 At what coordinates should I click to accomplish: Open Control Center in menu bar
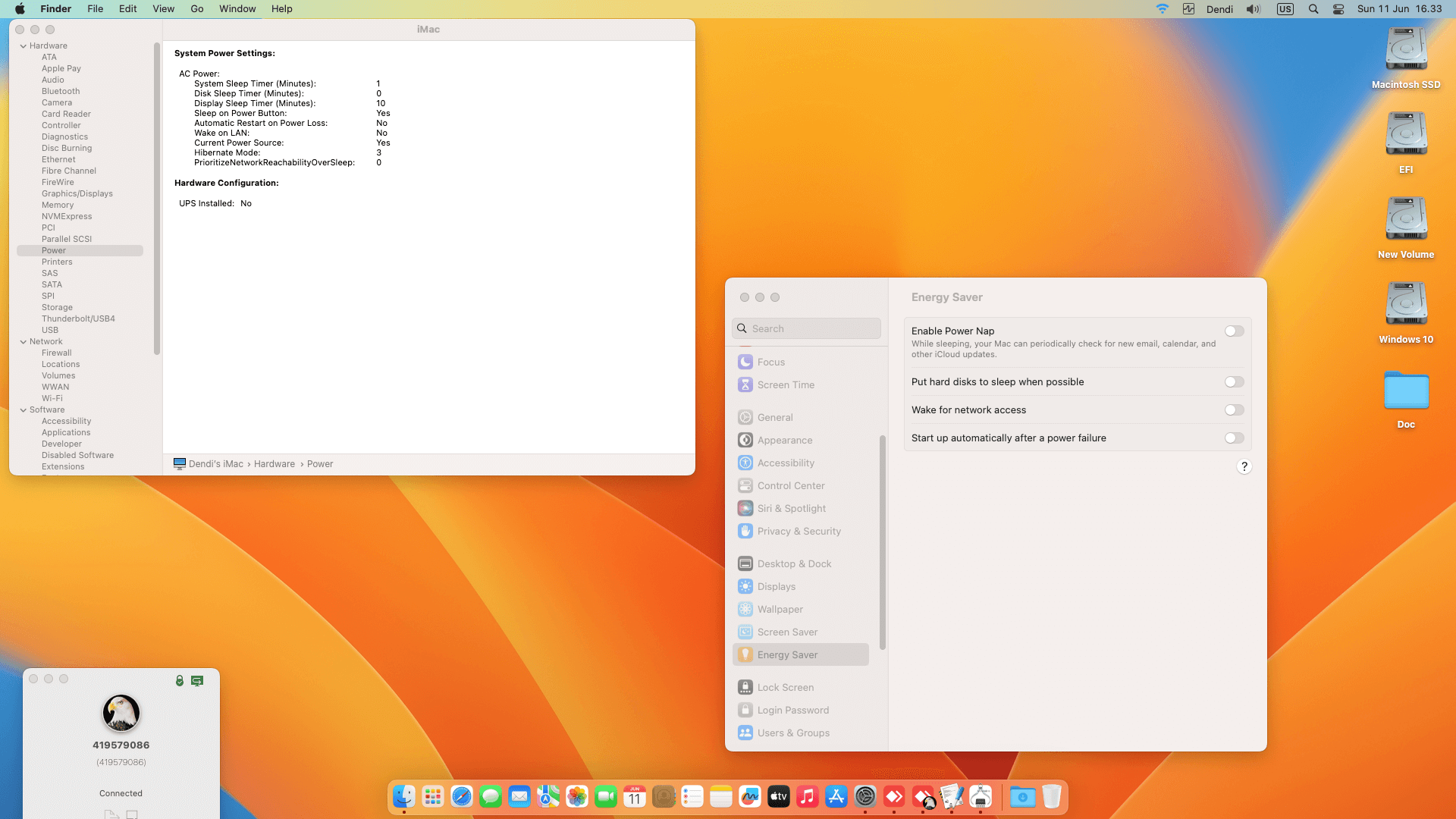(x=1338, y=9)
